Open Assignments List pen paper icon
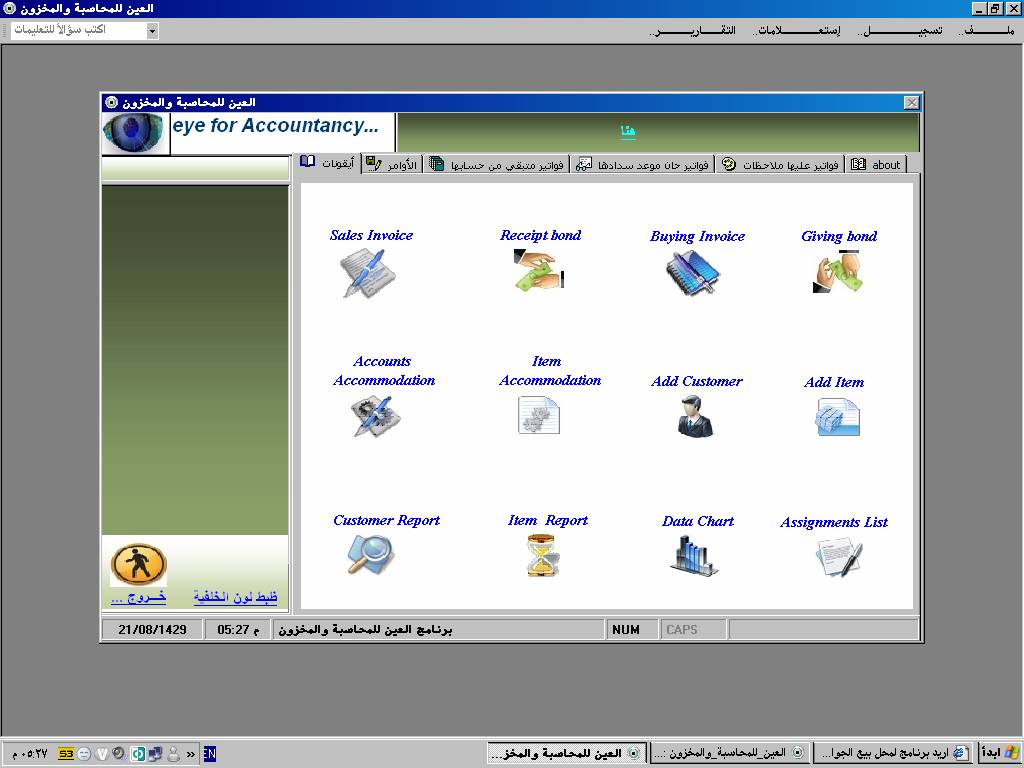Screen dimensions: 1024x768 tap(839, 557)
